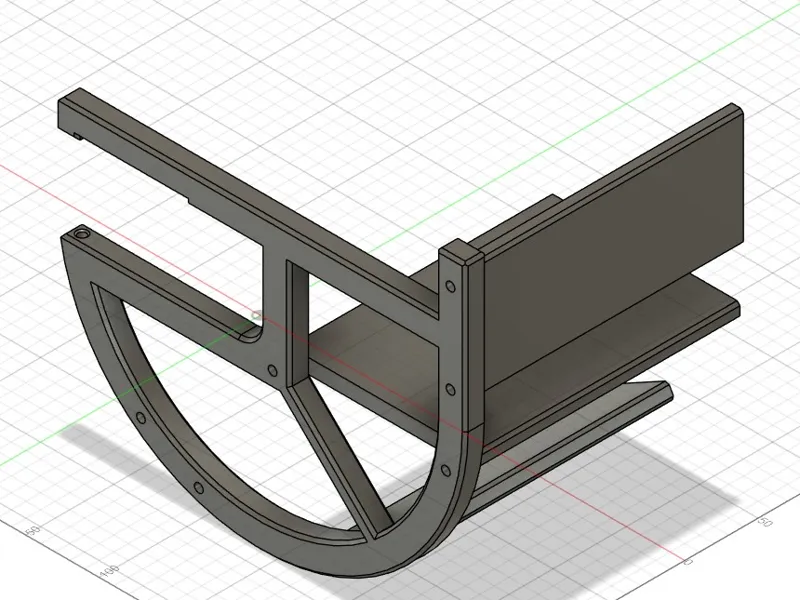Viewport: 800px width, 600px height.
Task: Click the "100" grid scale label
Action: point(110,570)
